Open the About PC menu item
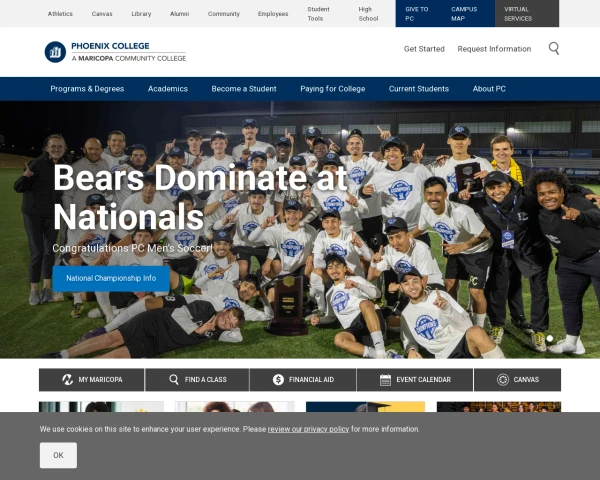Image resolution: width=600 pixels, height=480 pixels. tap(489, 89)
